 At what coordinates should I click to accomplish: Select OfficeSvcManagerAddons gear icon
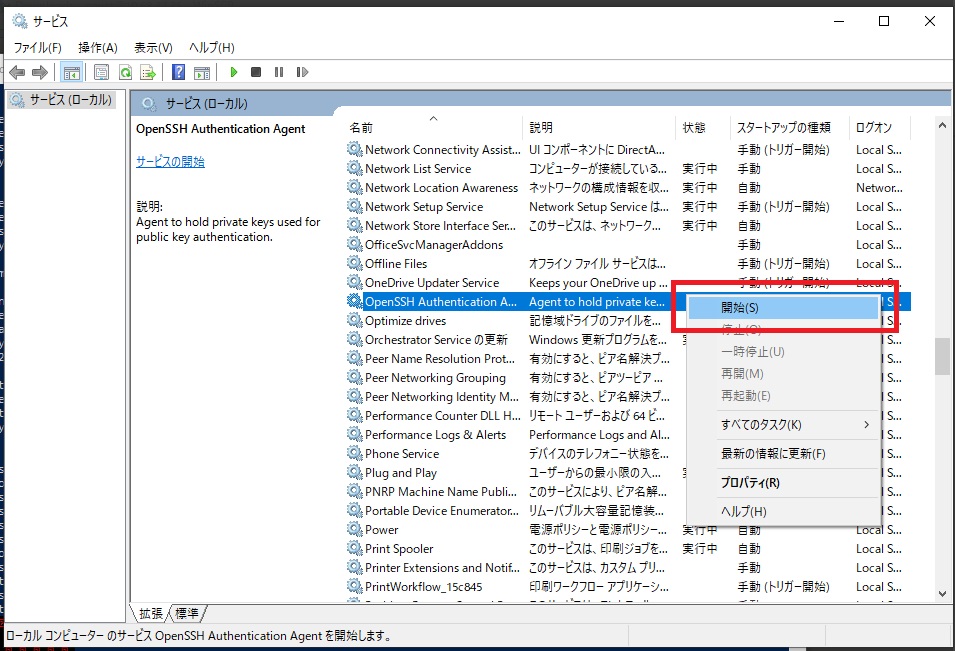pos(354,244)
